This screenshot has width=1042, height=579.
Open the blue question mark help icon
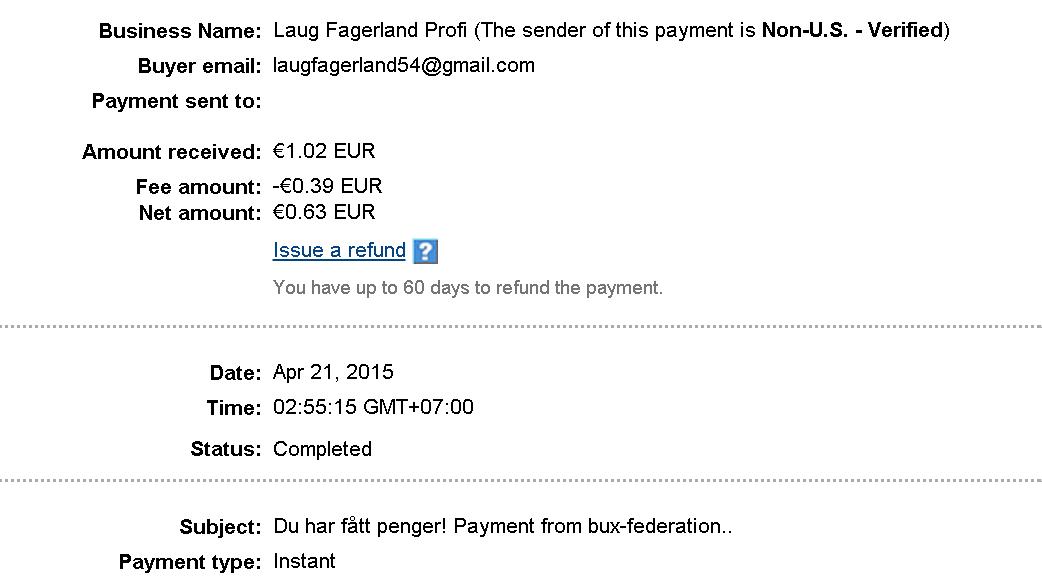(425, 251)
